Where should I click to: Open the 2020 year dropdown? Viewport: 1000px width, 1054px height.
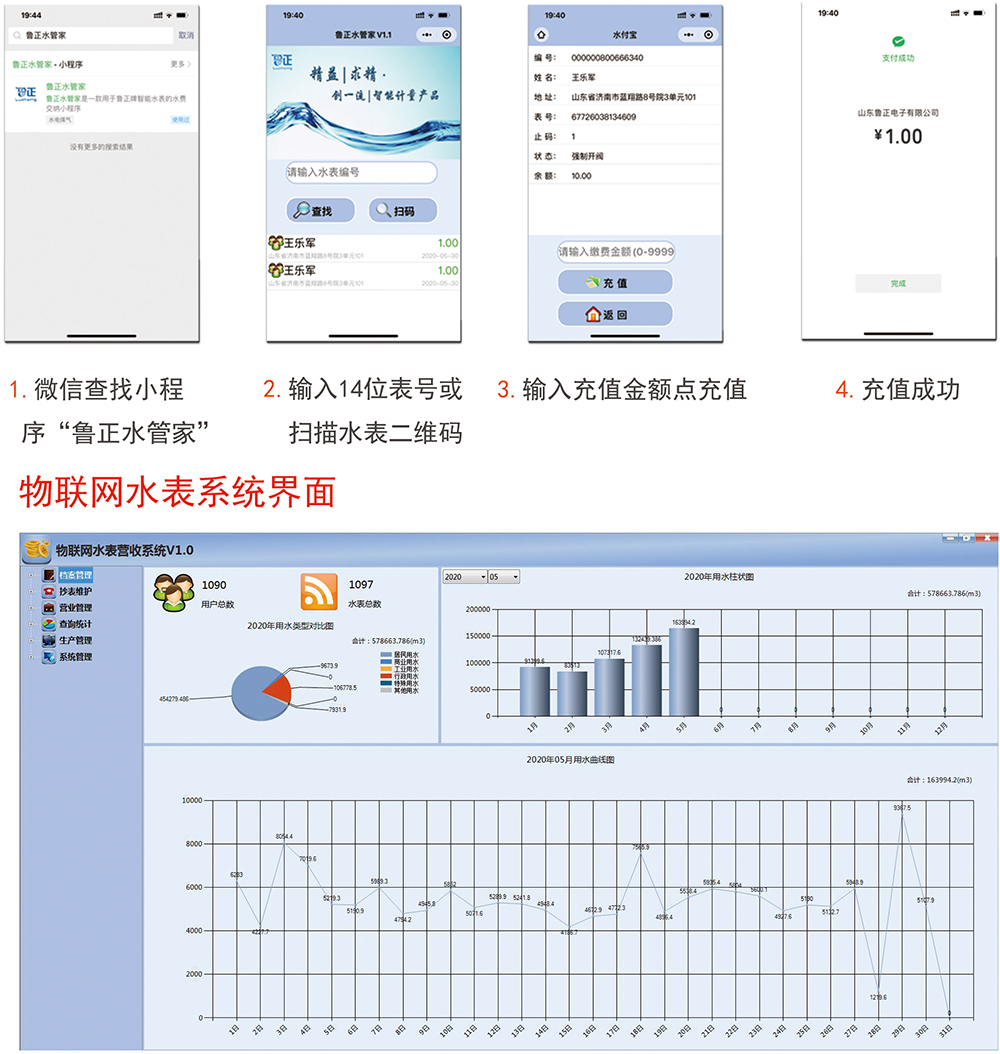tap(464, 577)
